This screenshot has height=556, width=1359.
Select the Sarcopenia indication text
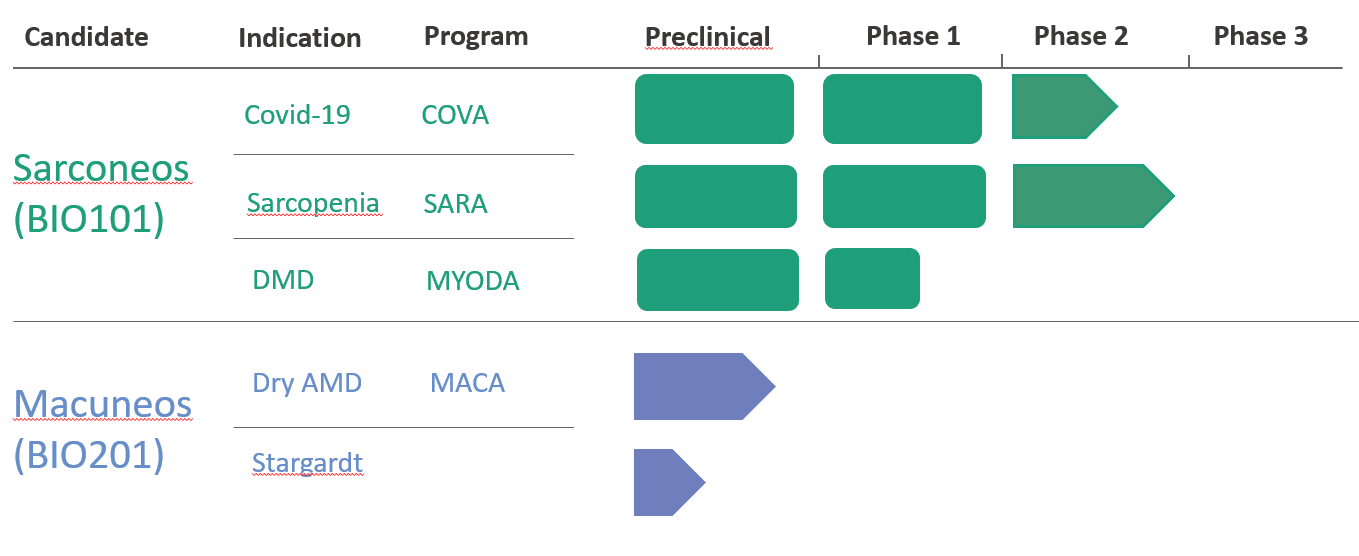coord(313,205)
